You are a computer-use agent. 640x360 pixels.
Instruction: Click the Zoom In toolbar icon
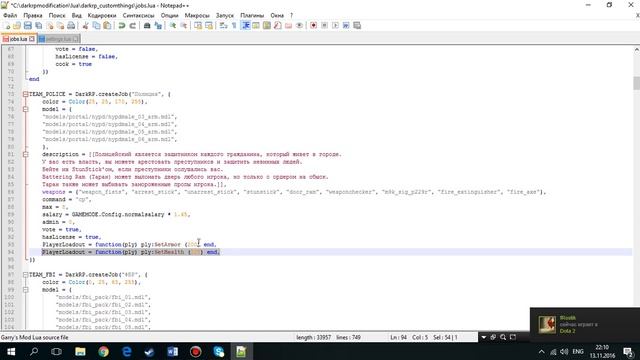[173, 26]
